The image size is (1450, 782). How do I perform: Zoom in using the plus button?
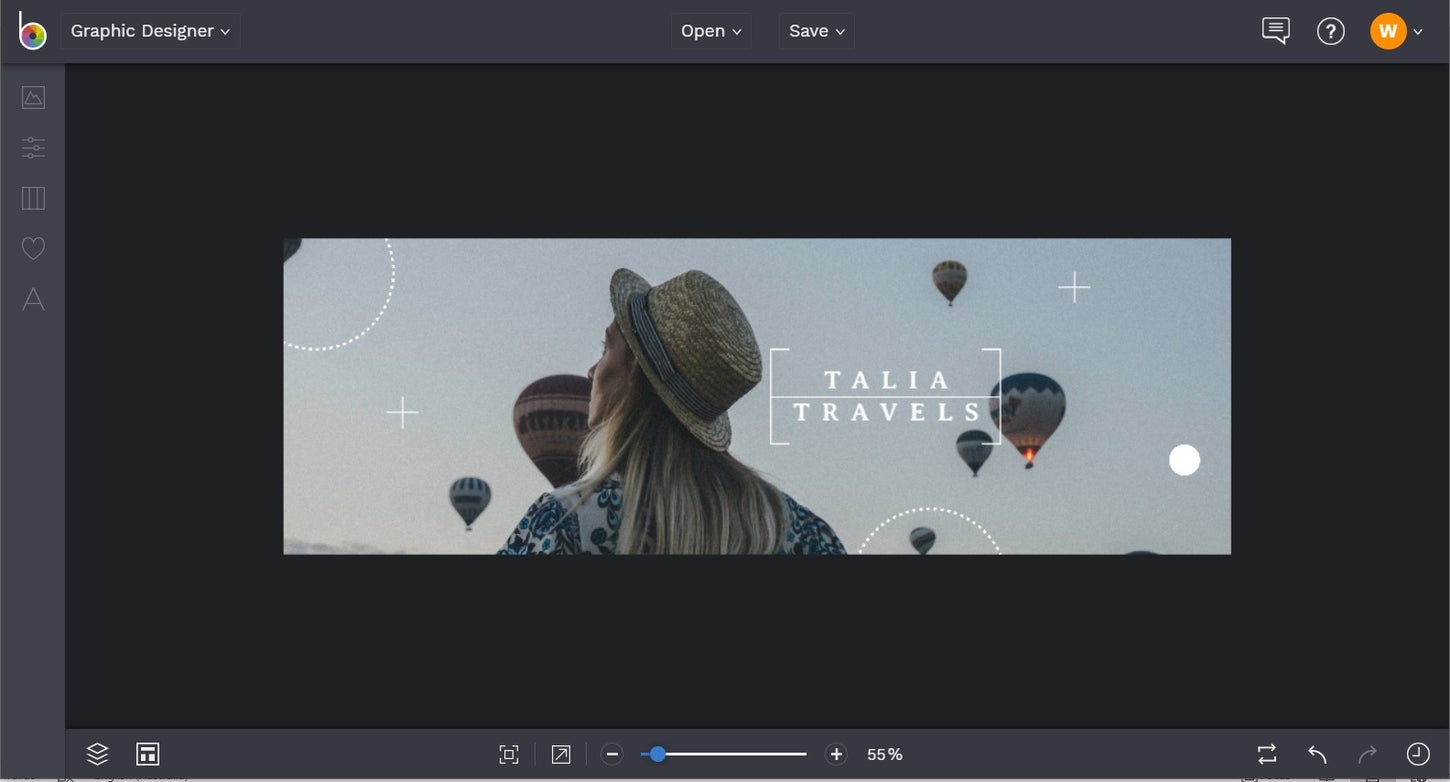pos(836,754)
